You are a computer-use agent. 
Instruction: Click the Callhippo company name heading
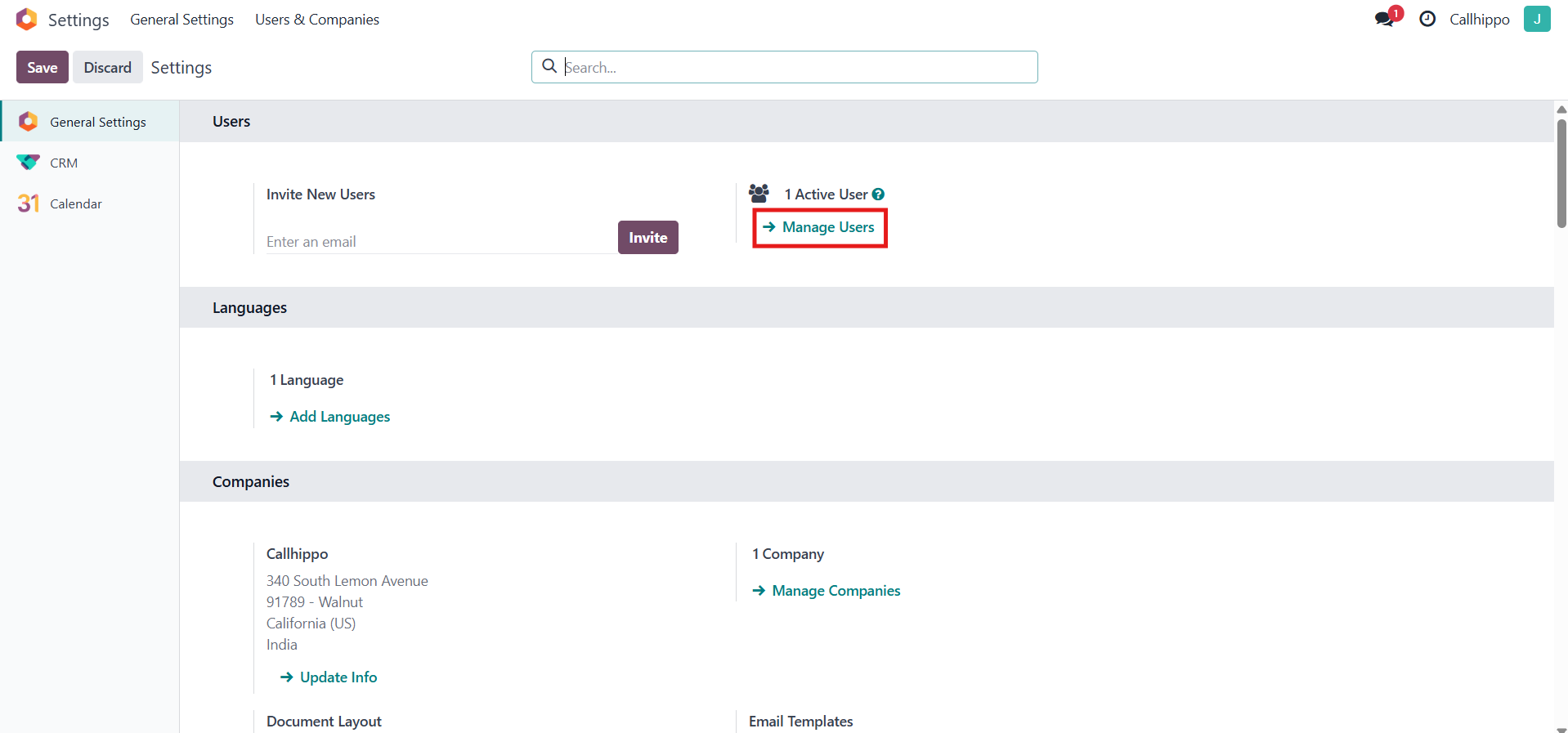[297, 554]
